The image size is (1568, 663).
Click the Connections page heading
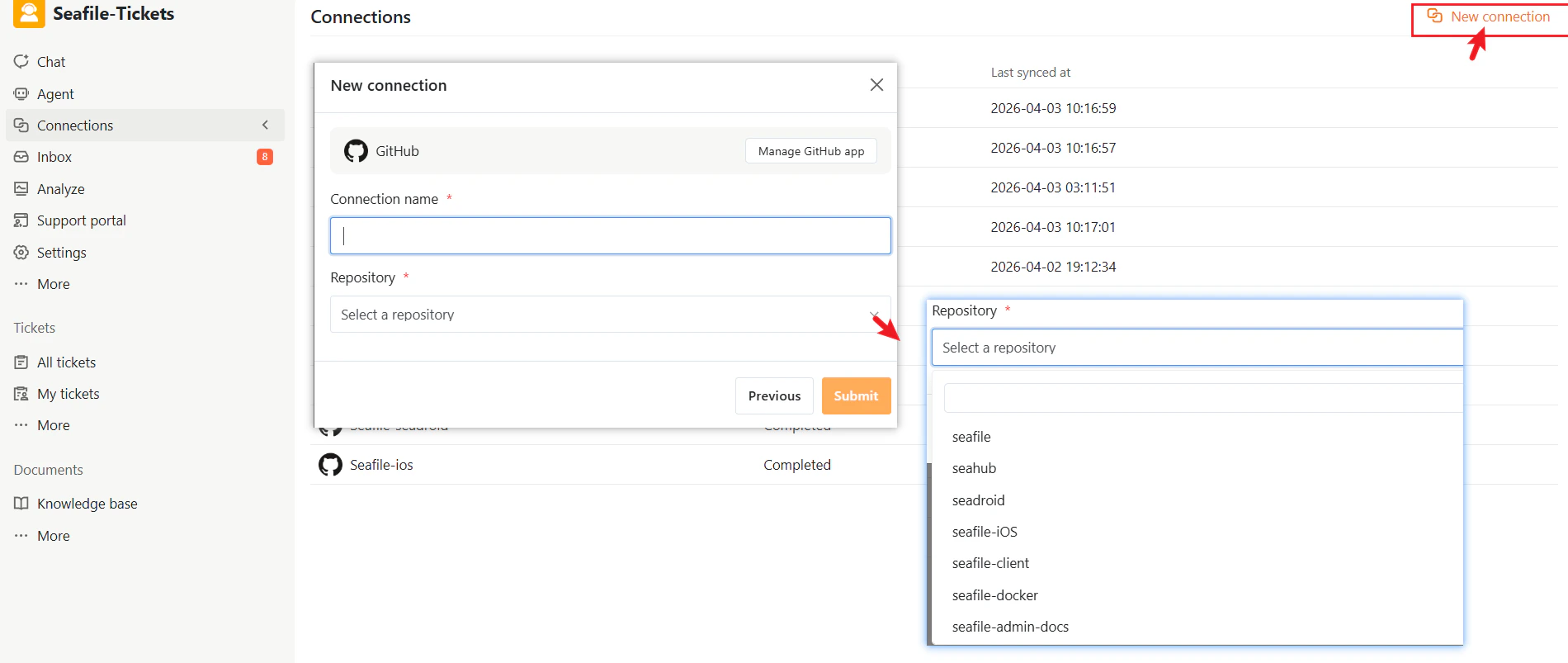[361, 17]
